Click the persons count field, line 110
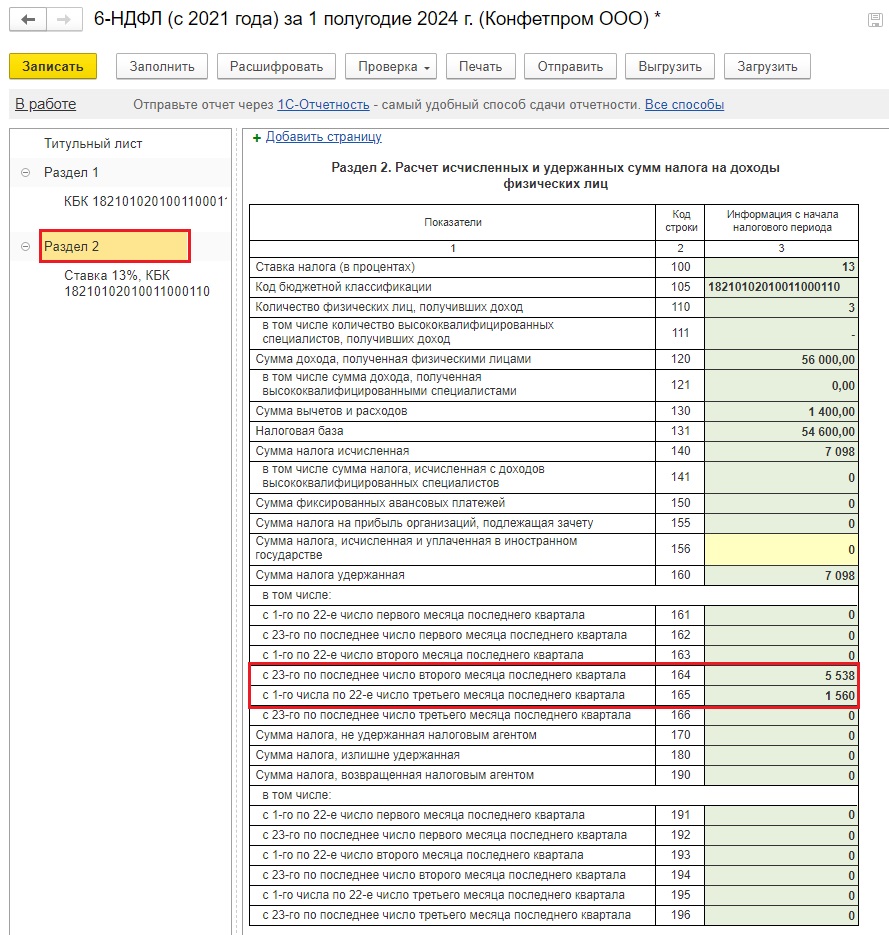 click(x=781, y=307)
